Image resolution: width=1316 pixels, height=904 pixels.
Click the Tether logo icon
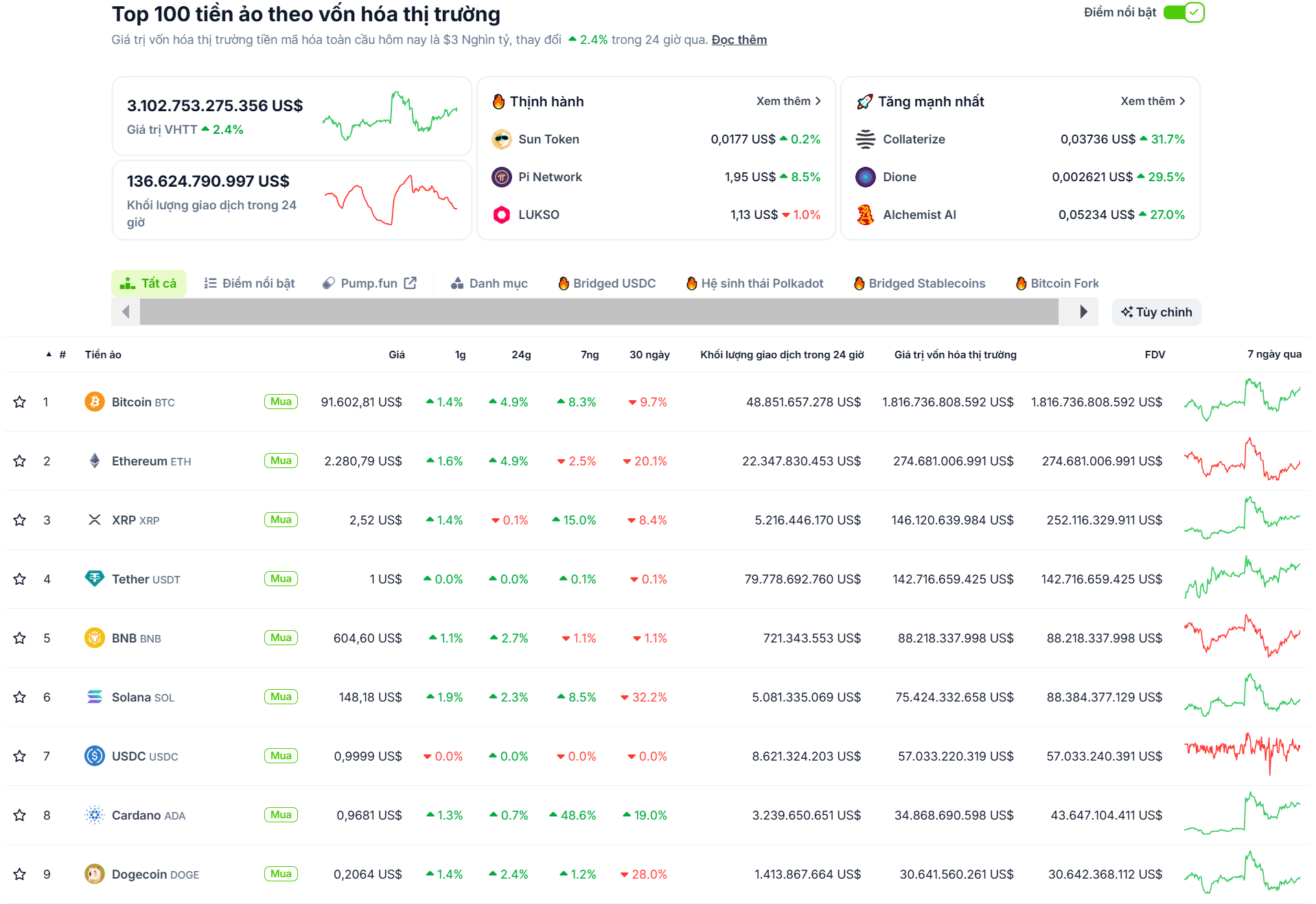(95, 579)
